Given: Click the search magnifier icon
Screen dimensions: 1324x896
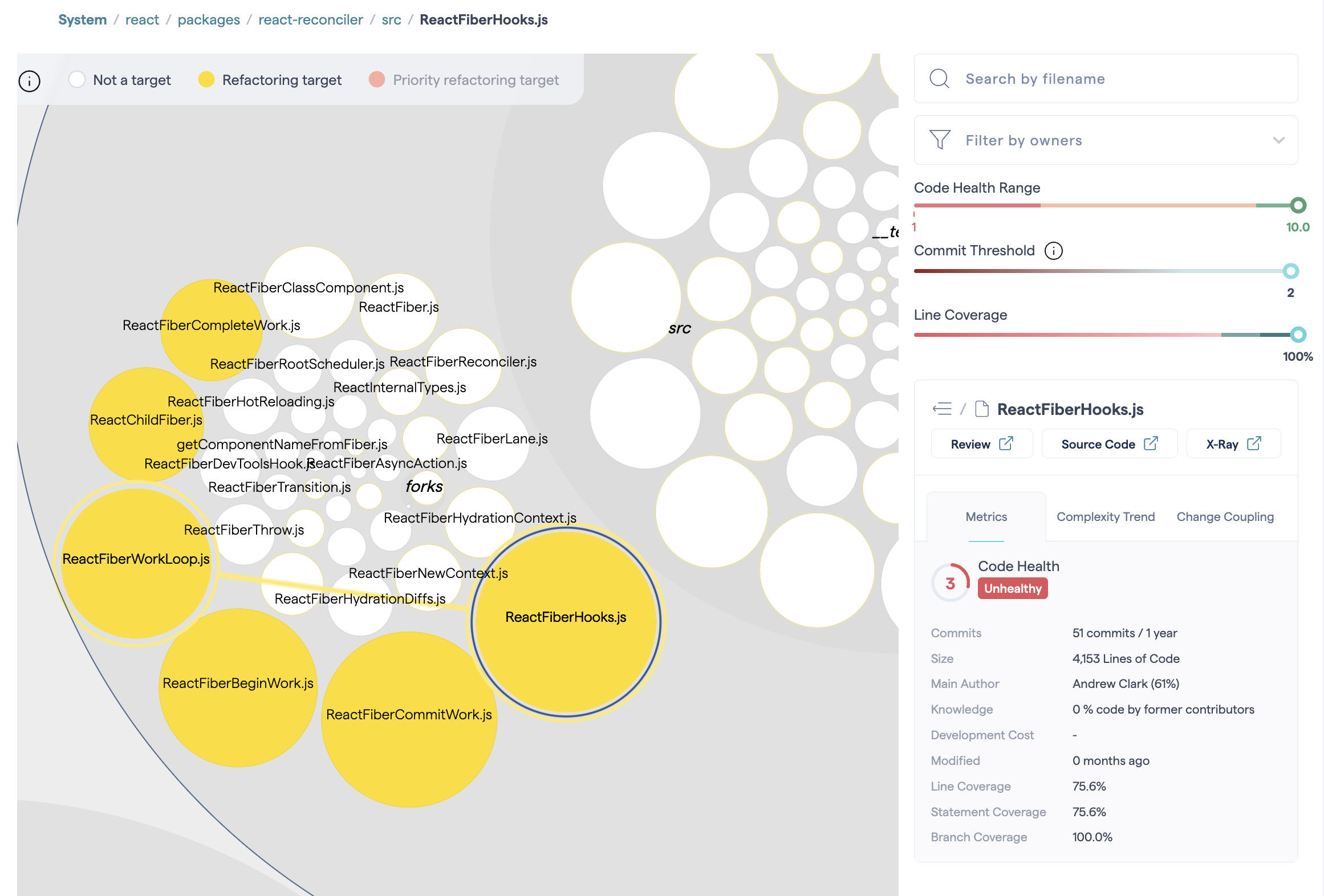Looking at the screenshot, I should 939,79.
